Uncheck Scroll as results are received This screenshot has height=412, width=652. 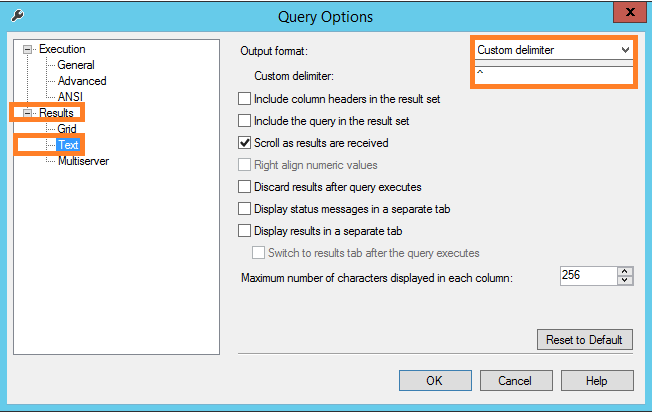pos(245,143)
